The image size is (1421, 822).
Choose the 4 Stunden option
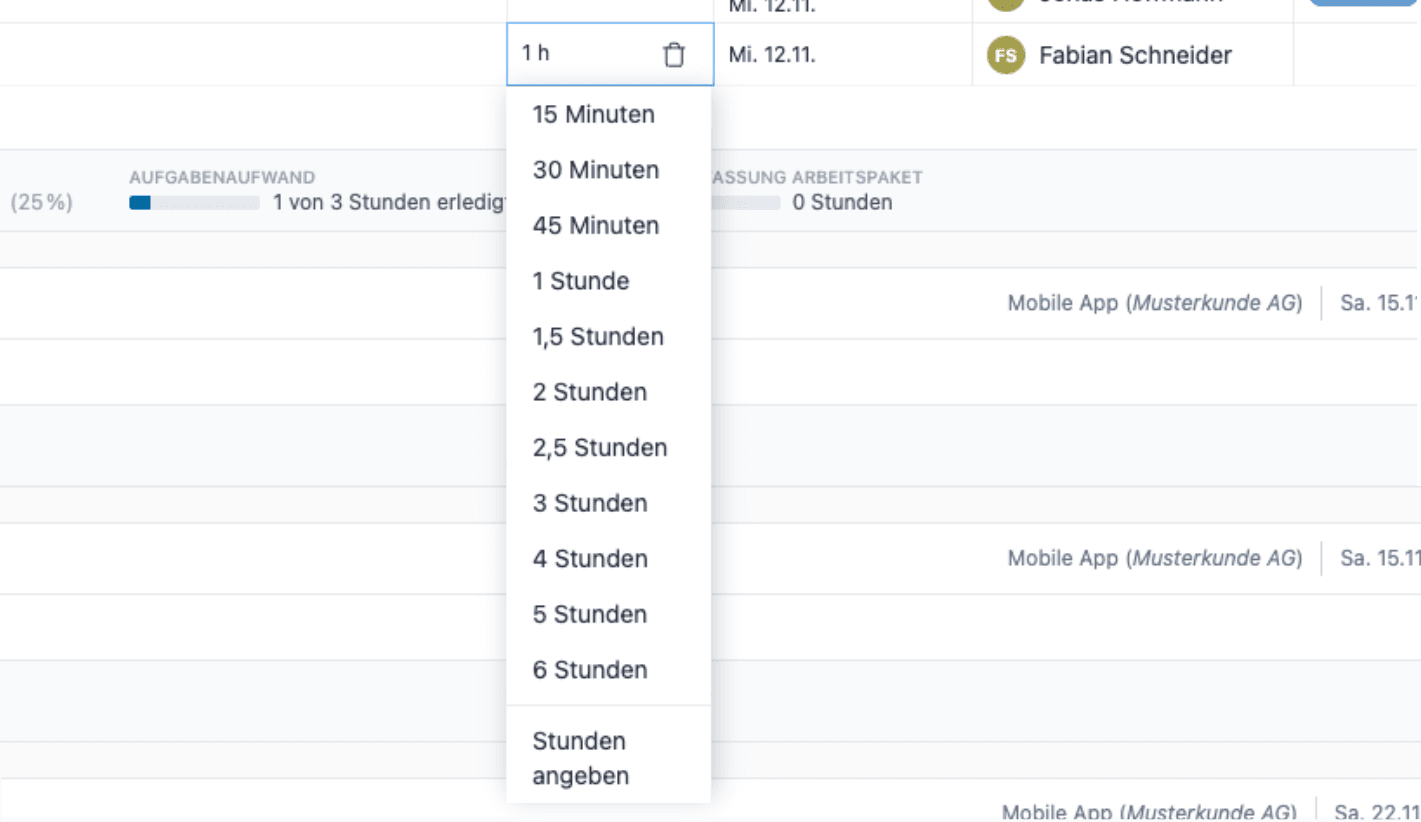[x=590, y=559]
